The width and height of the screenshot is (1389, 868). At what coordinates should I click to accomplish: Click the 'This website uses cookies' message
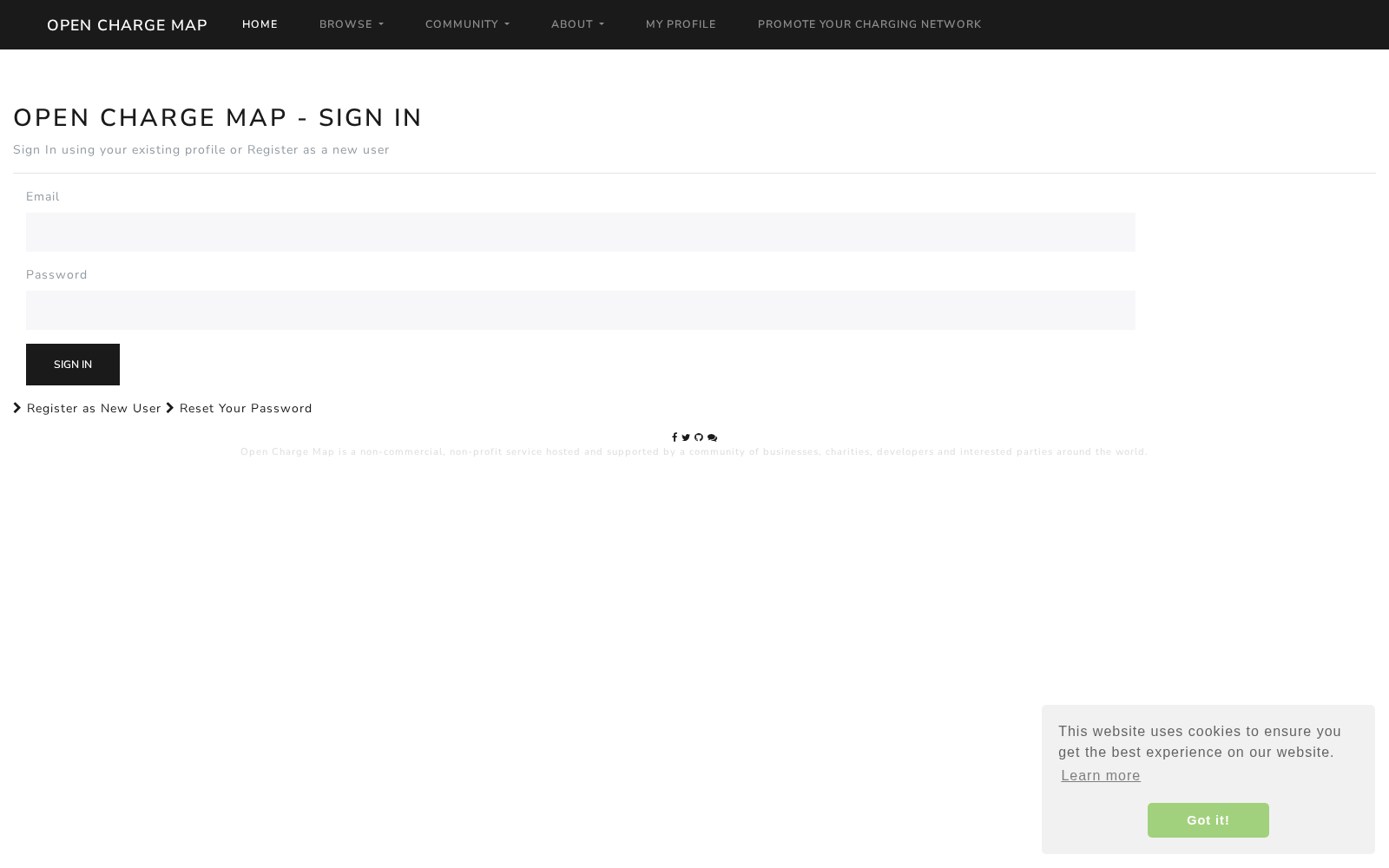click(x=1200, y=741)
